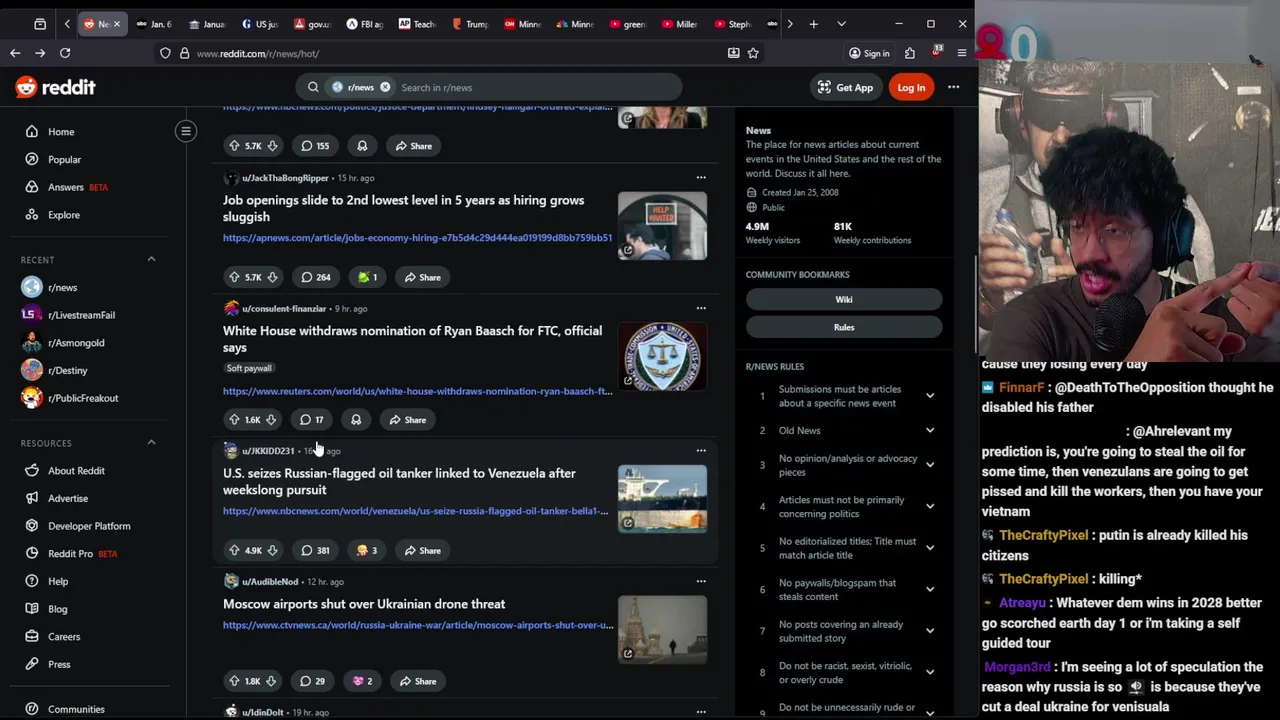Open the apnews.com jobs article link
Viewport: 1280px width, 720px height.
(417, 238)
